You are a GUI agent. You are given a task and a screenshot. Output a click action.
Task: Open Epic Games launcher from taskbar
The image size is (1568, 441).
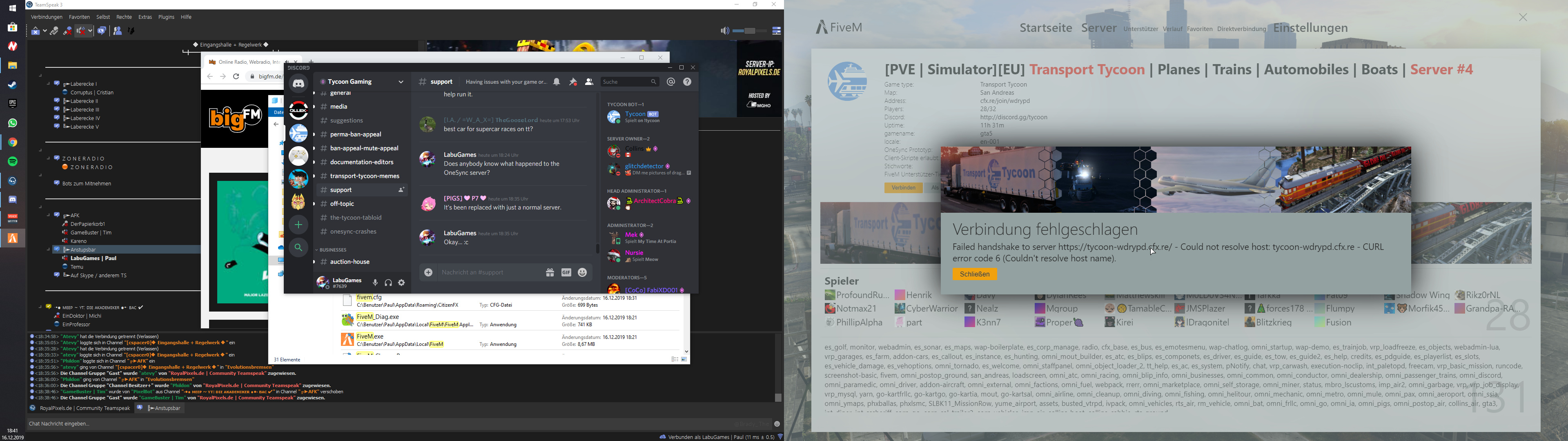coord(12,104)
